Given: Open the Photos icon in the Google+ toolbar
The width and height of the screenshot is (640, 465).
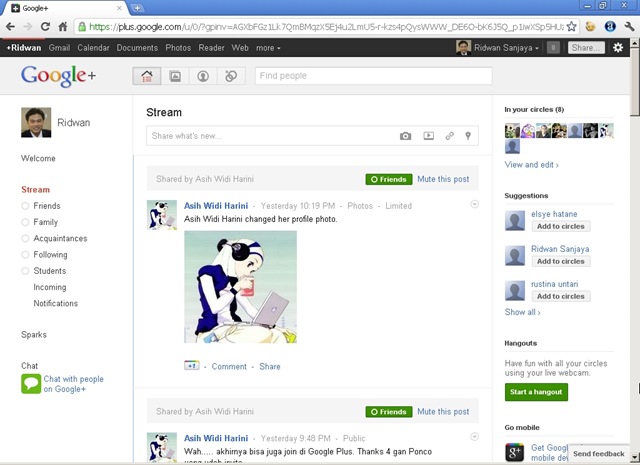Looking at the screenshot, I should 175,76.
